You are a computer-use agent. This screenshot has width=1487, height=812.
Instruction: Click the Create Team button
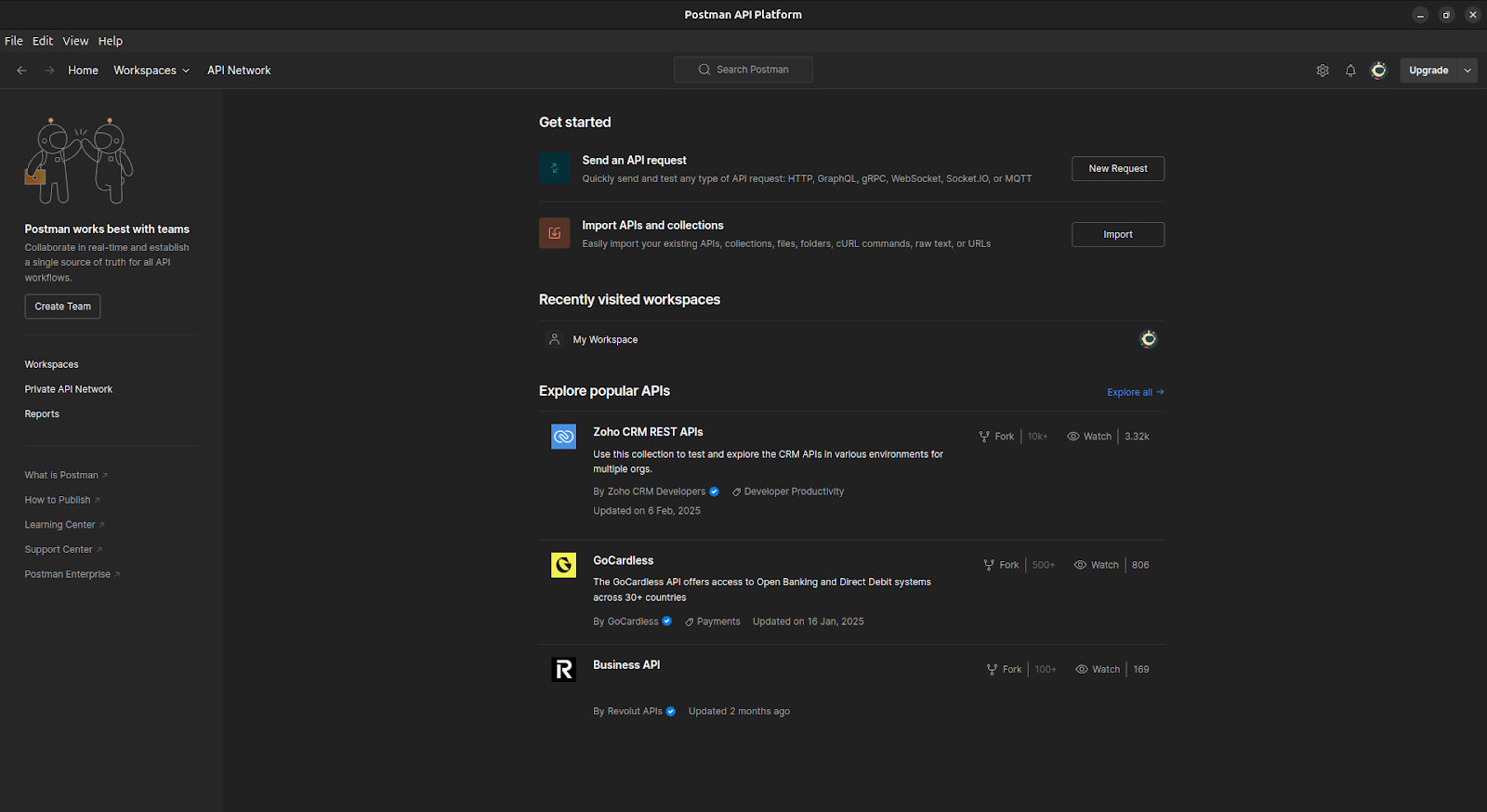pyautogui.click(x=62, y=307)
